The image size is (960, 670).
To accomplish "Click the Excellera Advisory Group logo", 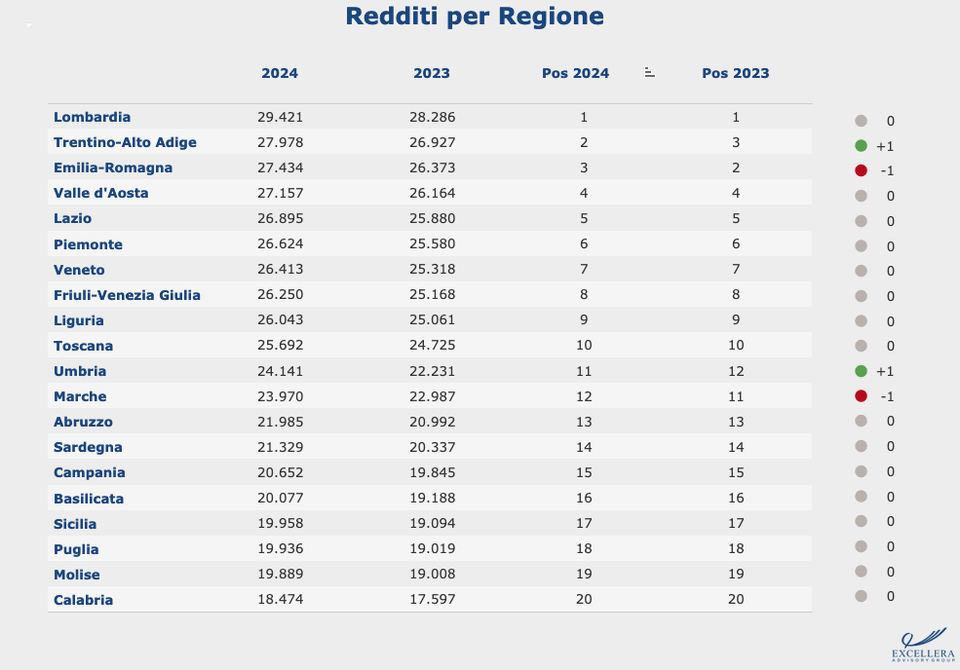I will click(x=920, y=644).
